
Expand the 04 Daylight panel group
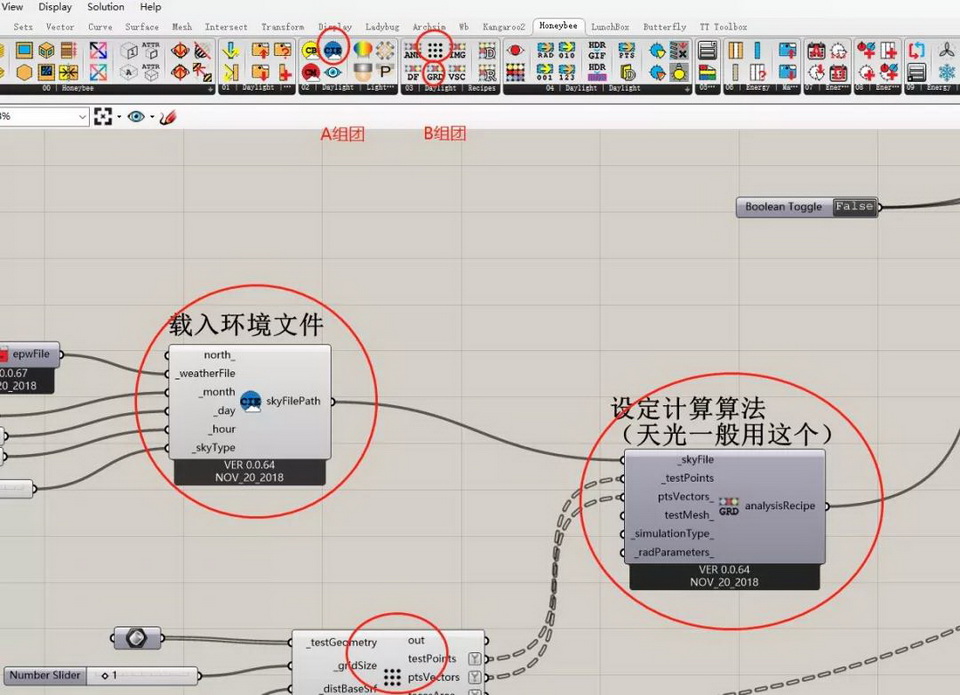point(687,89)
